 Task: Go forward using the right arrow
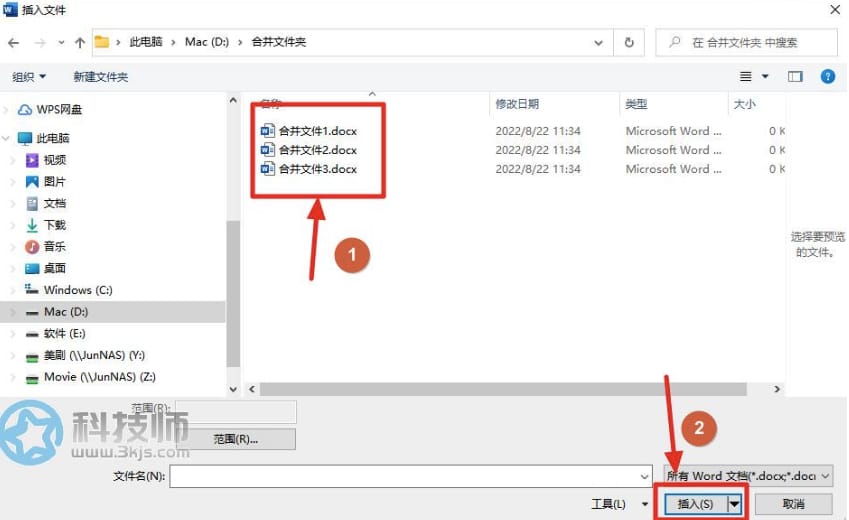coord(40,42)
